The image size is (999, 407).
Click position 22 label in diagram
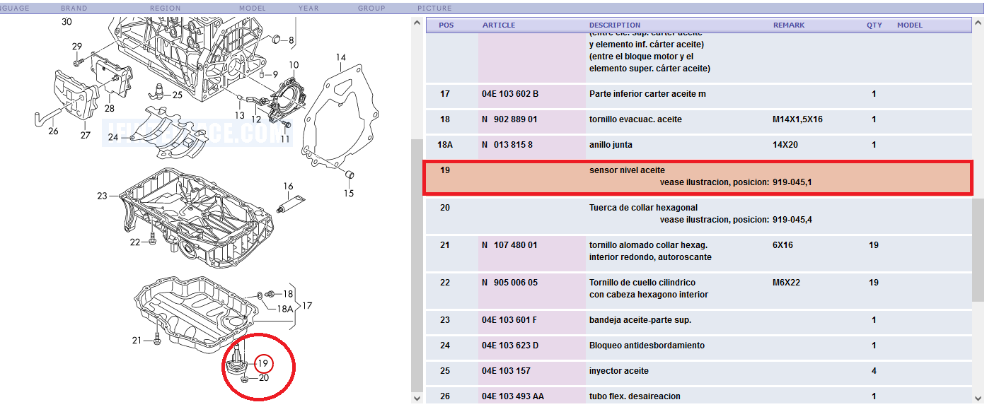coord(134,242)
